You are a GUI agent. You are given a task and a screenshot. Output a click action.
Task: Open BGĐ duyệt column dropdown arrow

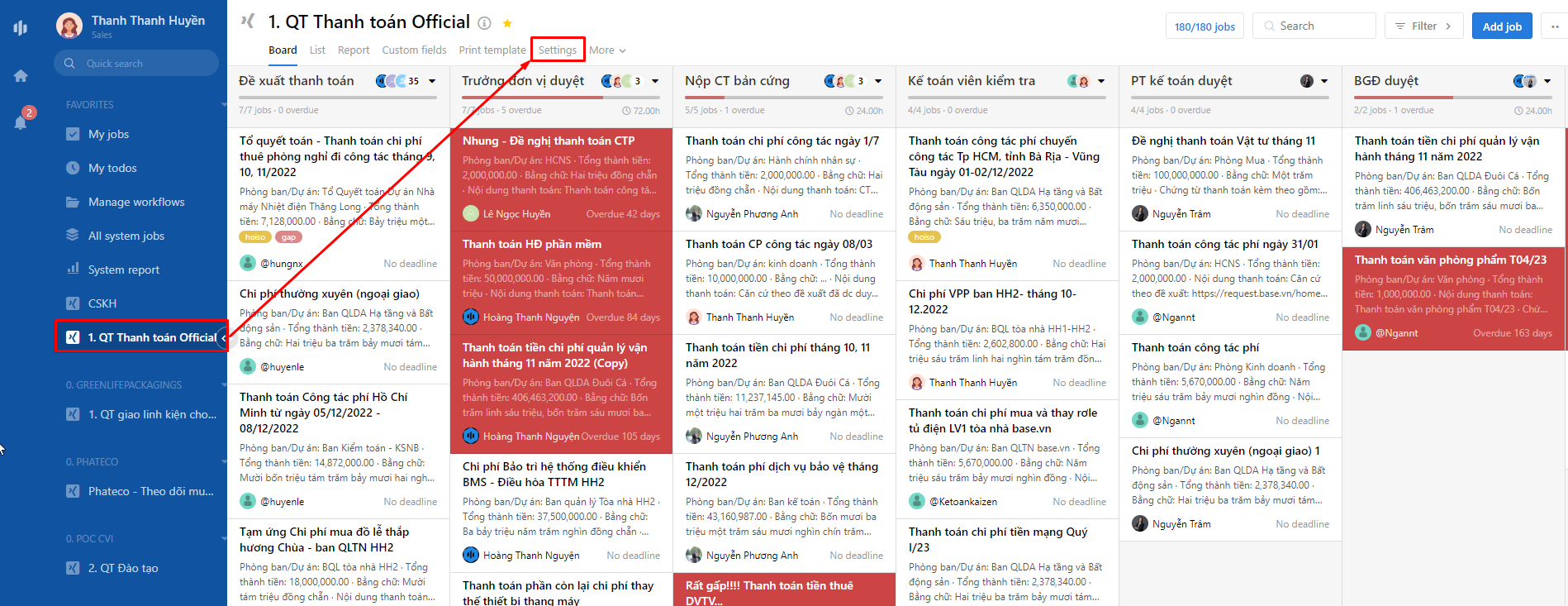[1547, 81]
